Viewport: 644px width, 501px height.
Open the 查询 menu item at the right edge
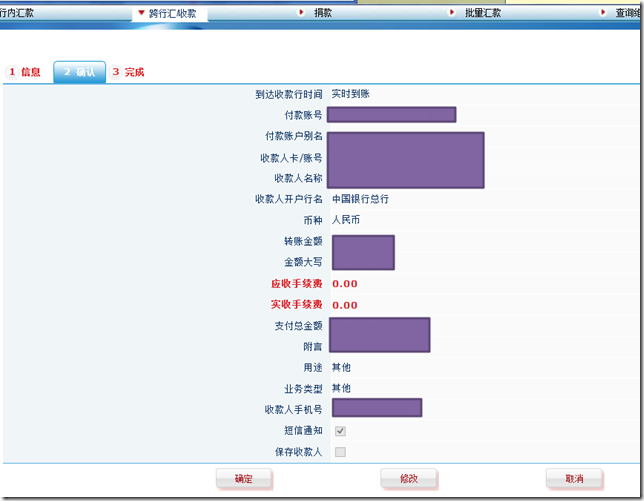(x=629, y=13)
